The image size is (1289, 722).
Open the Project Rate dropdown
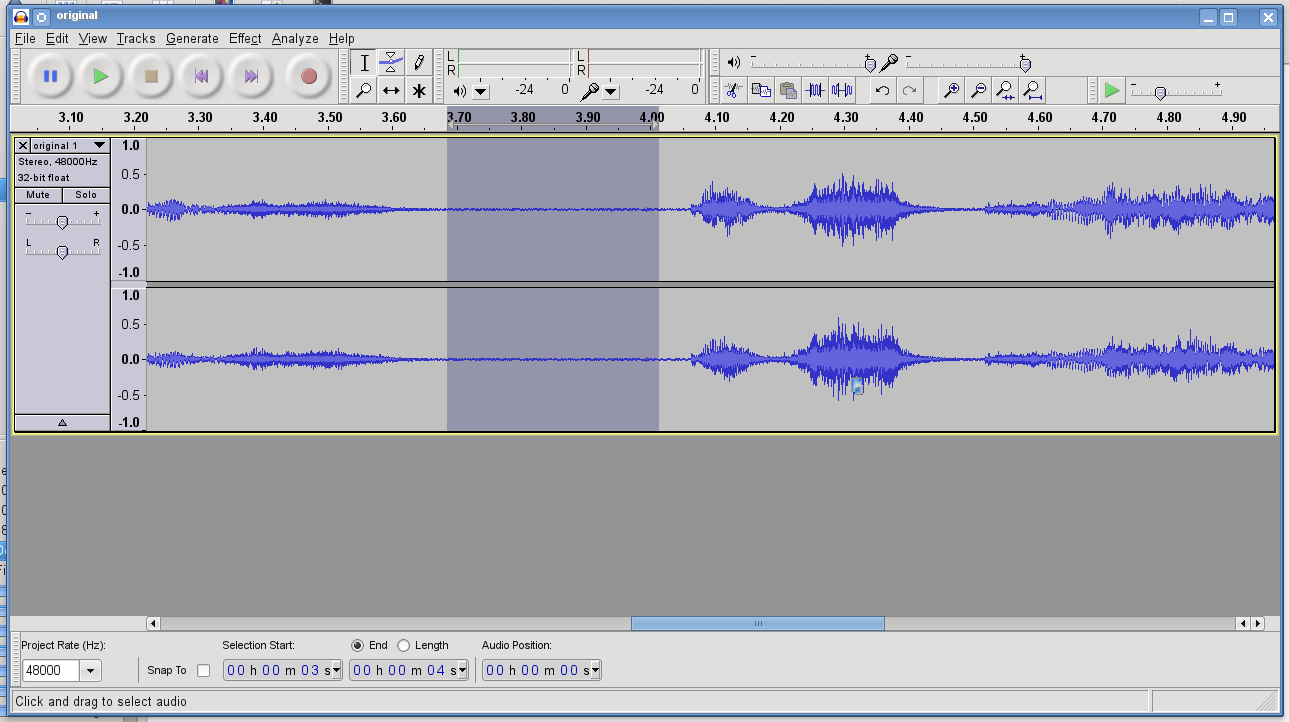pyautogui.click(x=91, y=671)
